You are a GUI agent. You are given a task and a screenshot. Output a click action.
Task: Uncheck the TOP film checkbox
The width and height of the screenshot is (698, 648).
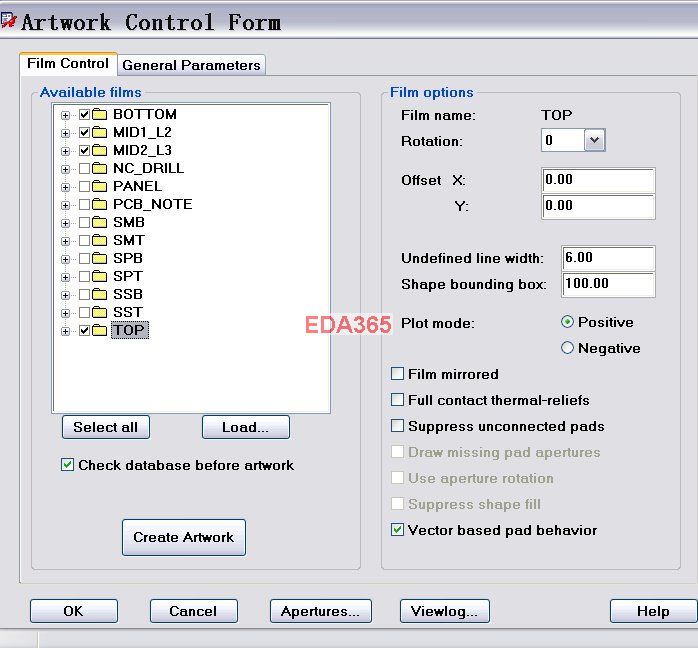coord(85,331)
